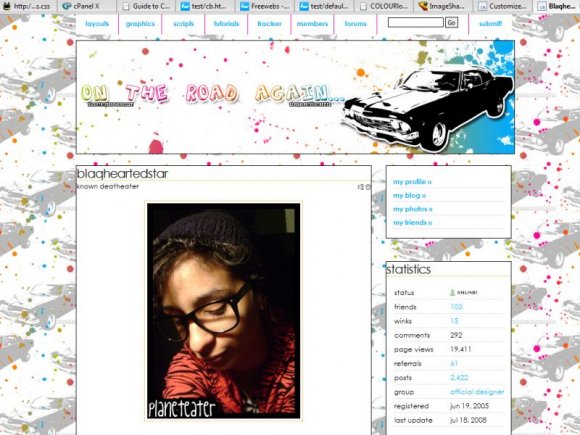Open the posts count link 2,422
The height and width of the screenshot is (435, 580).
459,378
